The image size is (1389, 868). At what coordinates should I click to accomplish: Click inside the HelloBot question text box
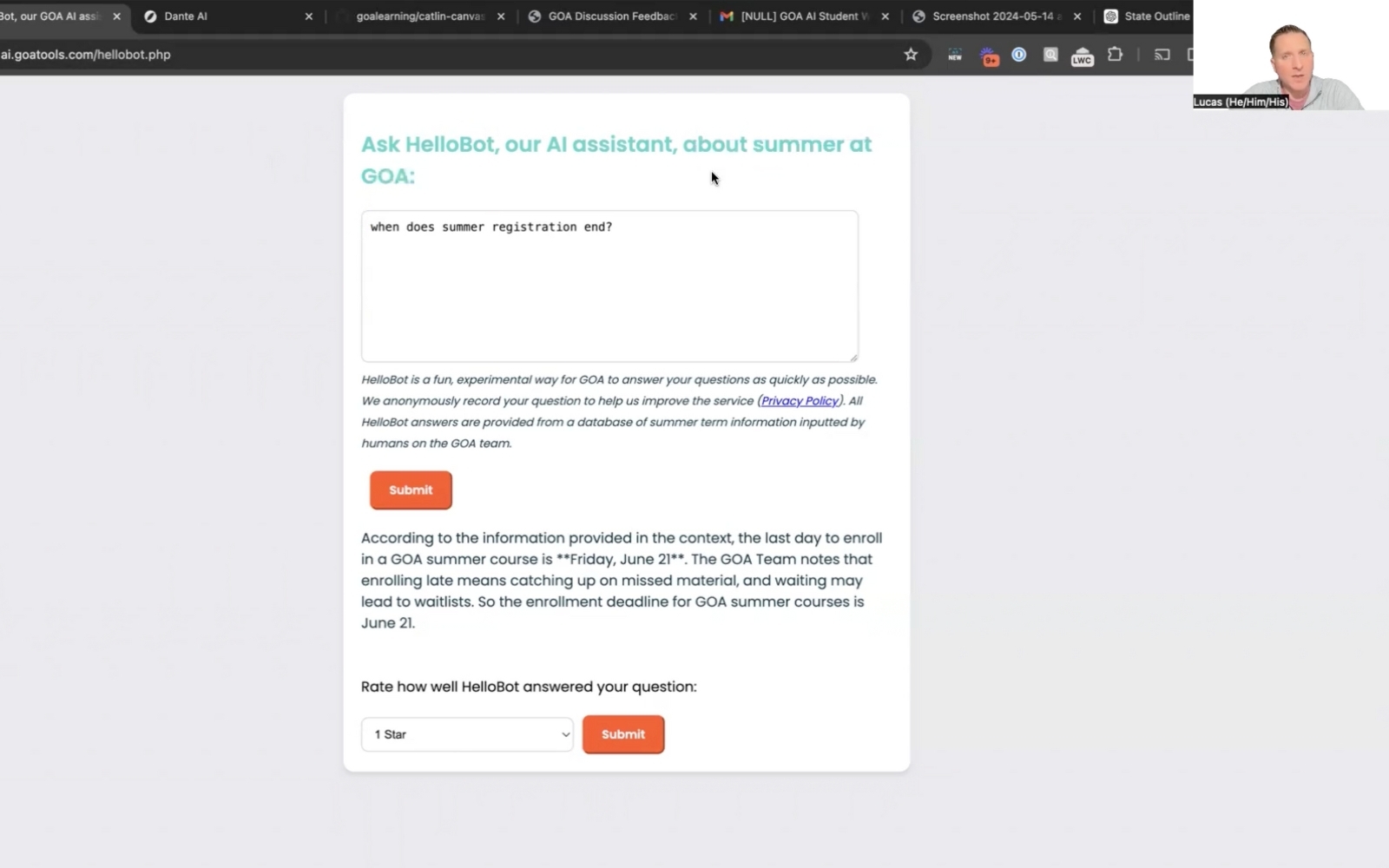(609, 286)
